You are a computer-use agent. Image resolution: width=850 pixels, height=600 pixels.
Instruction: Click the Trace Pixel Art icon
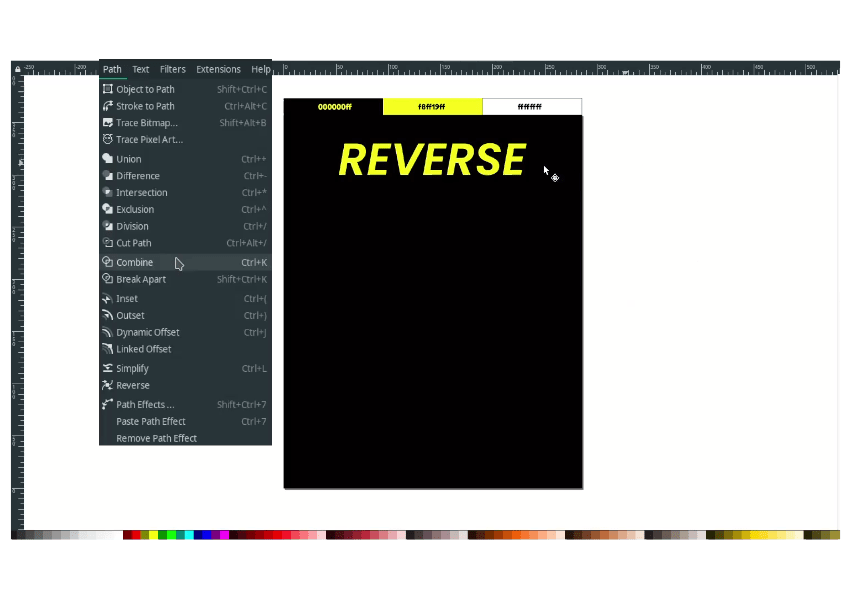[108, 139]
